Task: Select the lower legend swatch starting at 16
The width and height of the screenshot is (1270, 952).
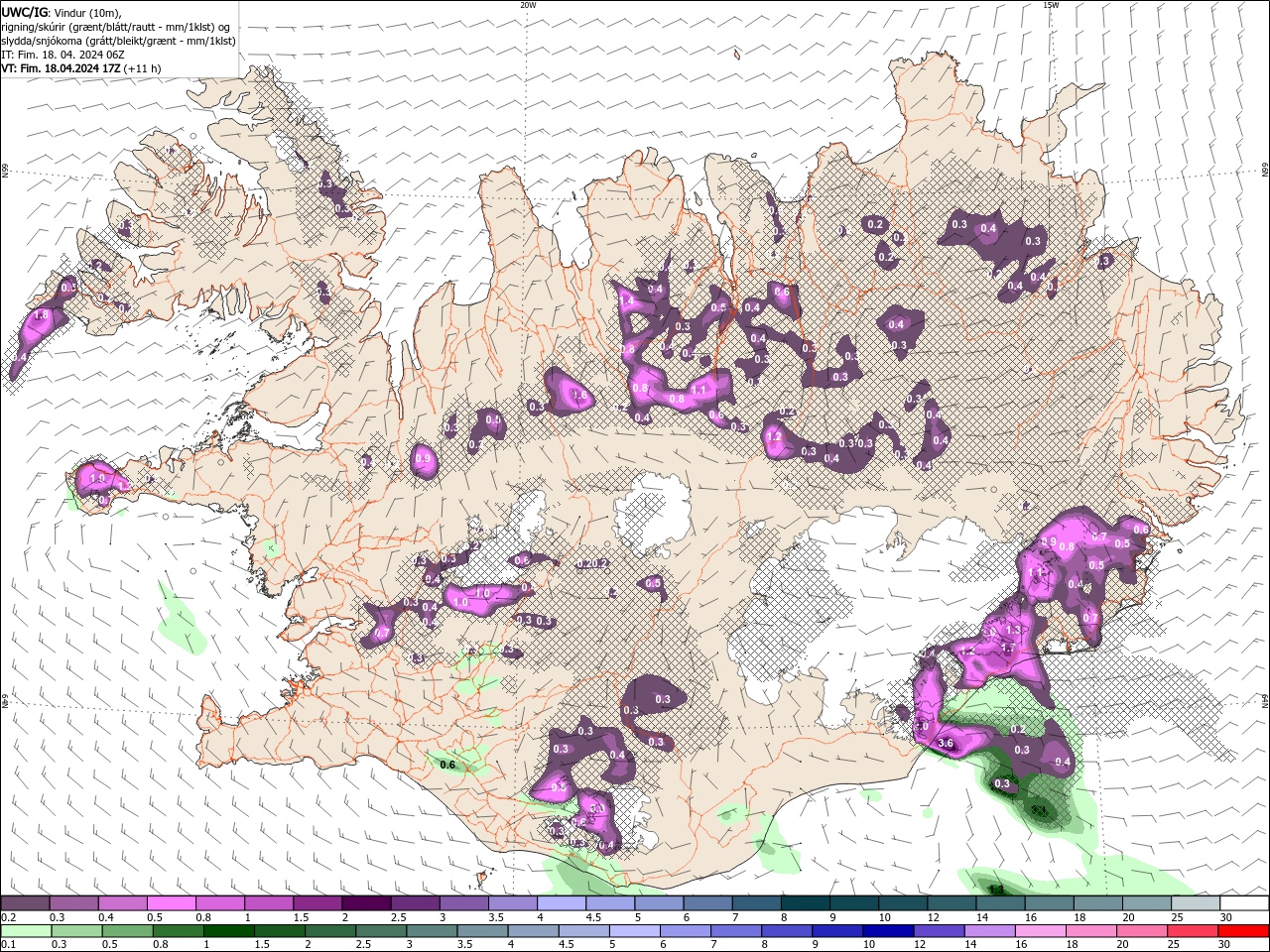Action: point(1041,931)
